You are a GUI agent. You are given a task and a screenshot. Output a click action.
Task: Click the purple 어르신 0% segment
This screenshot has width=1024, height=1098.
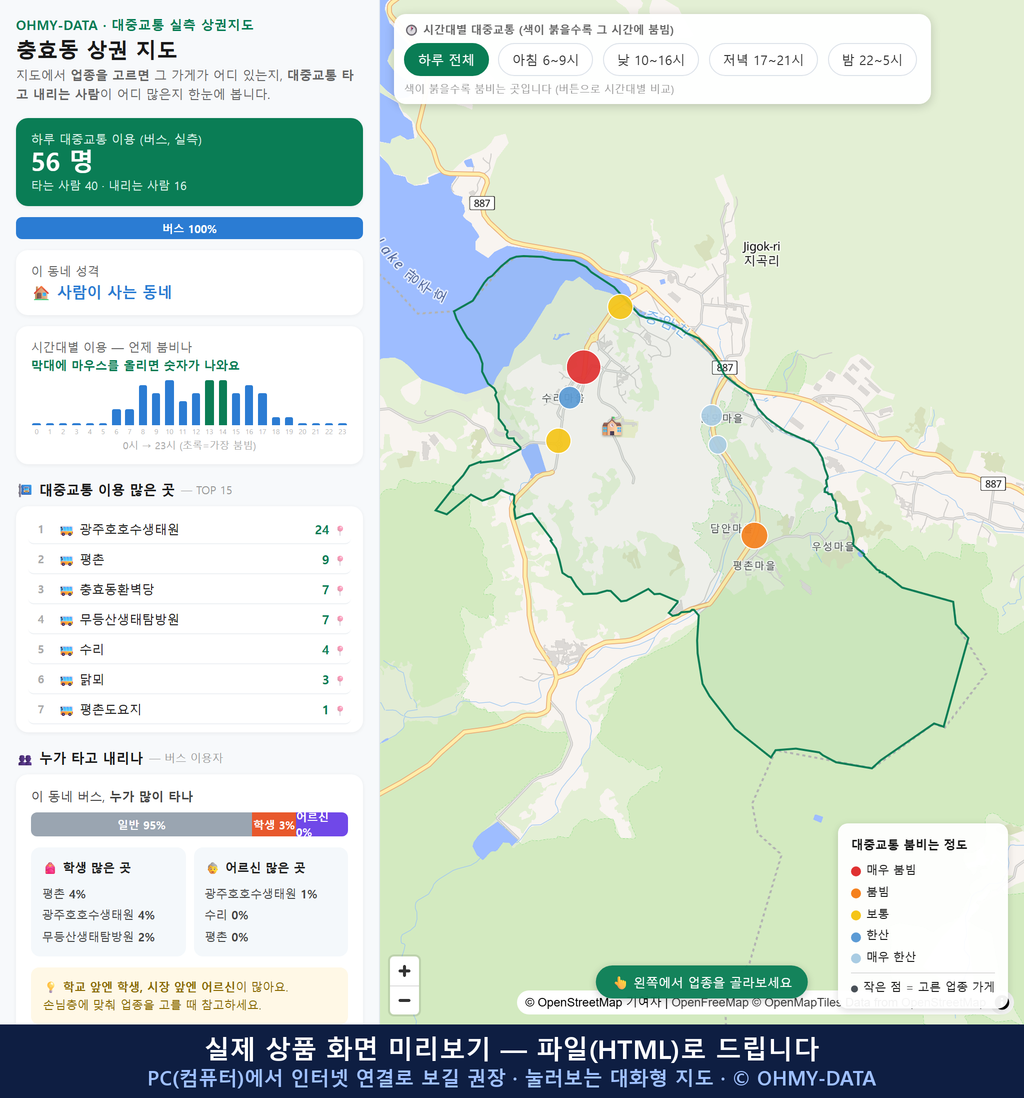point(321,824)
